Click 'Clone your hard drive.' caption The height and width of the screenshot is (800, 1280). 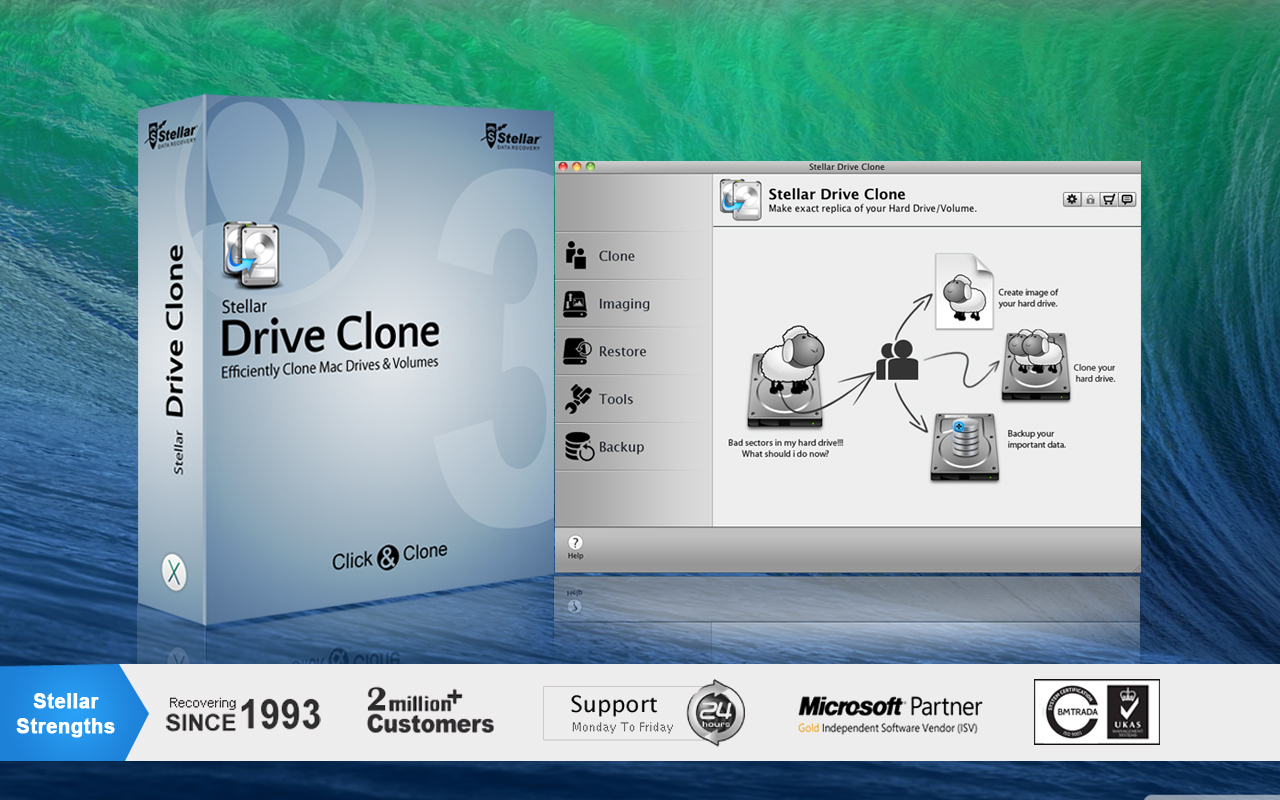[x=1094, y=374]
